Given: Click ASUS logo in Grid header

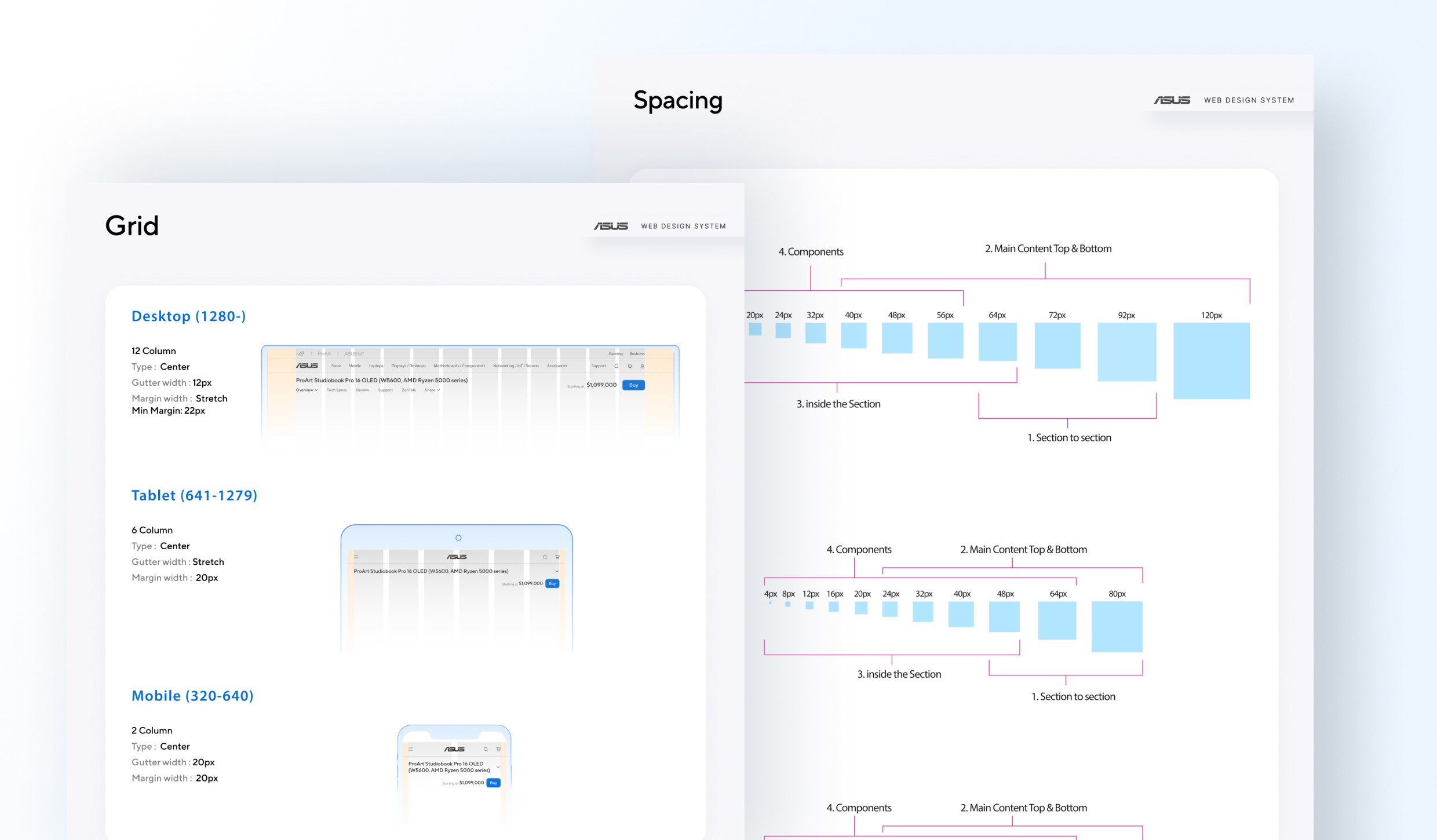Looking at the screenshot, I should tap(611, 226).
